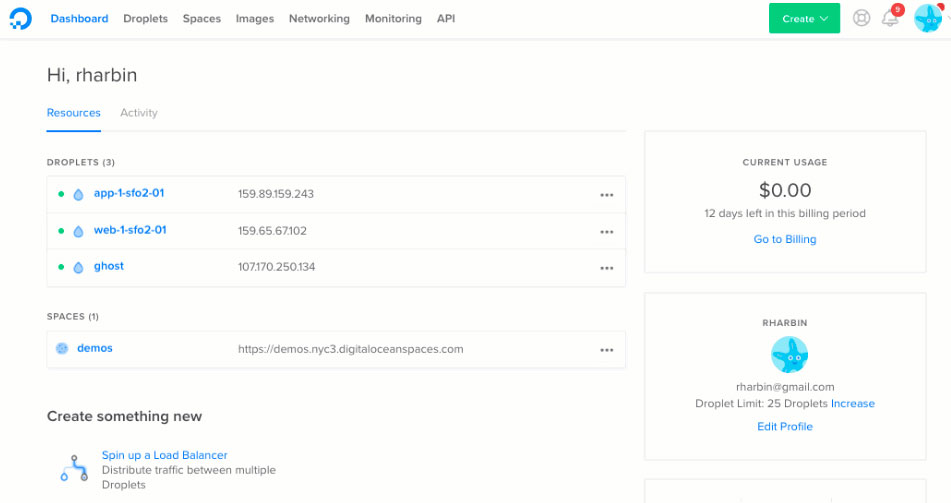951x503 pixels.
Task: Click Increase droplet limit link
Action: [853, 403]
